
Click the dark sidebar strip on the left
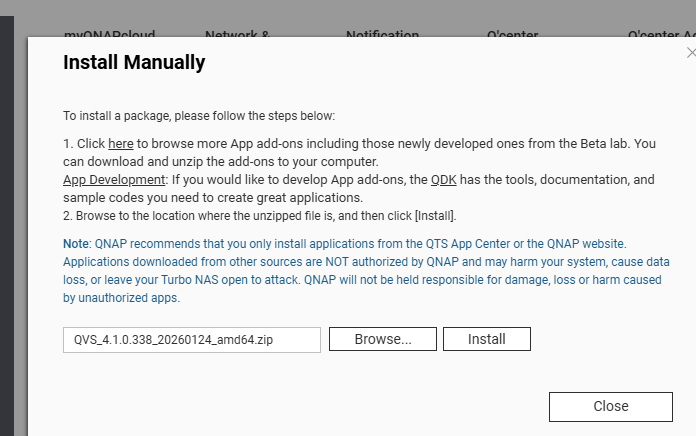point(6,220)
